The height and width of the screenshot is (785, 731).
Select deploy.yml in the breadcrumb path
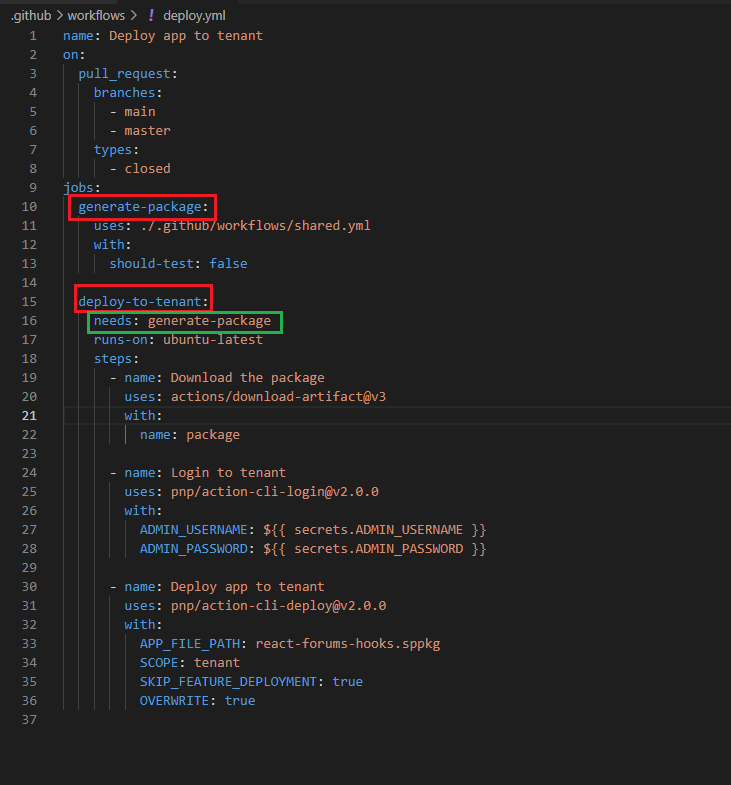tap(187, 16)
